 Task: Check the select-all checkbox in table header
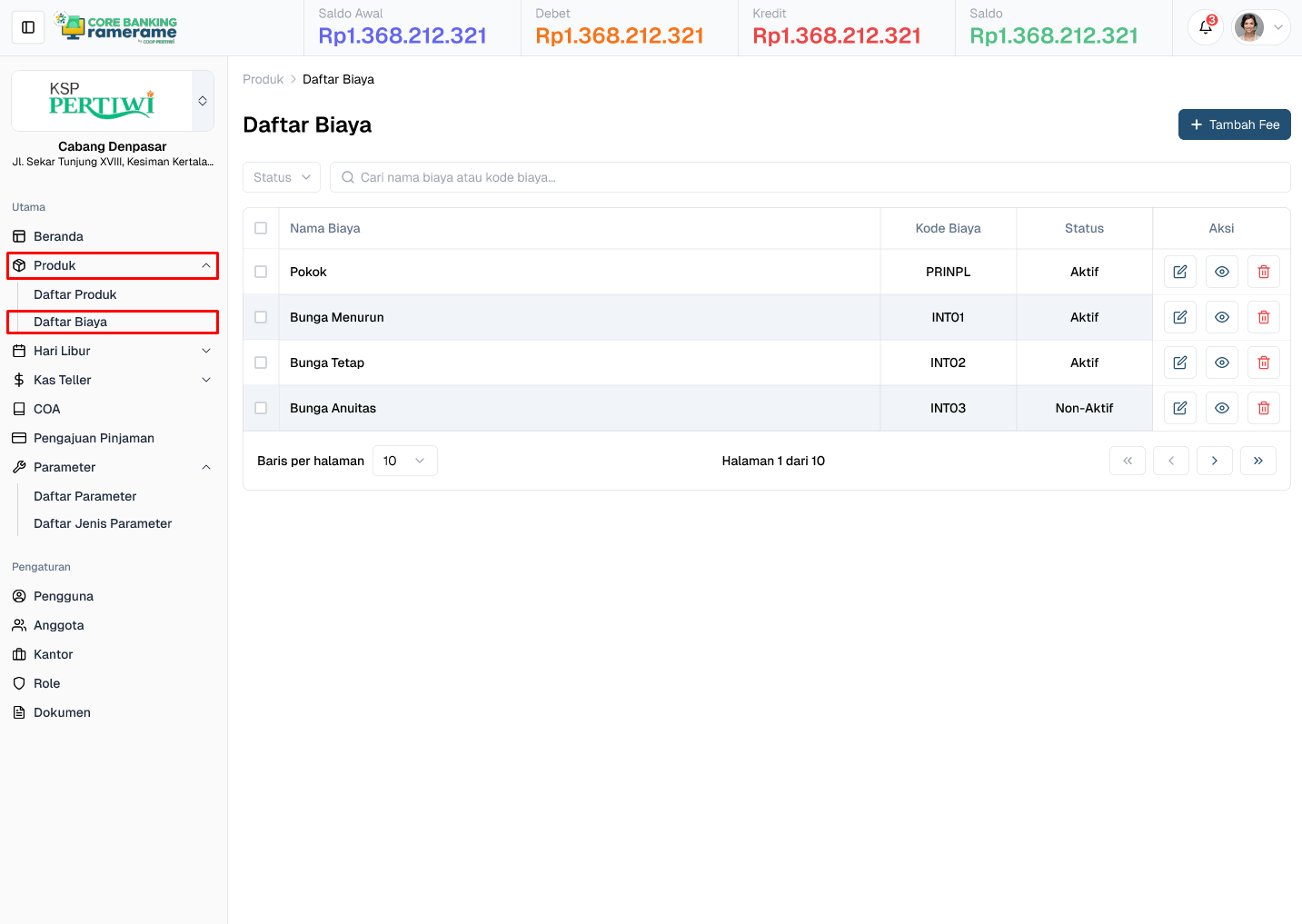tap(261, 228)
